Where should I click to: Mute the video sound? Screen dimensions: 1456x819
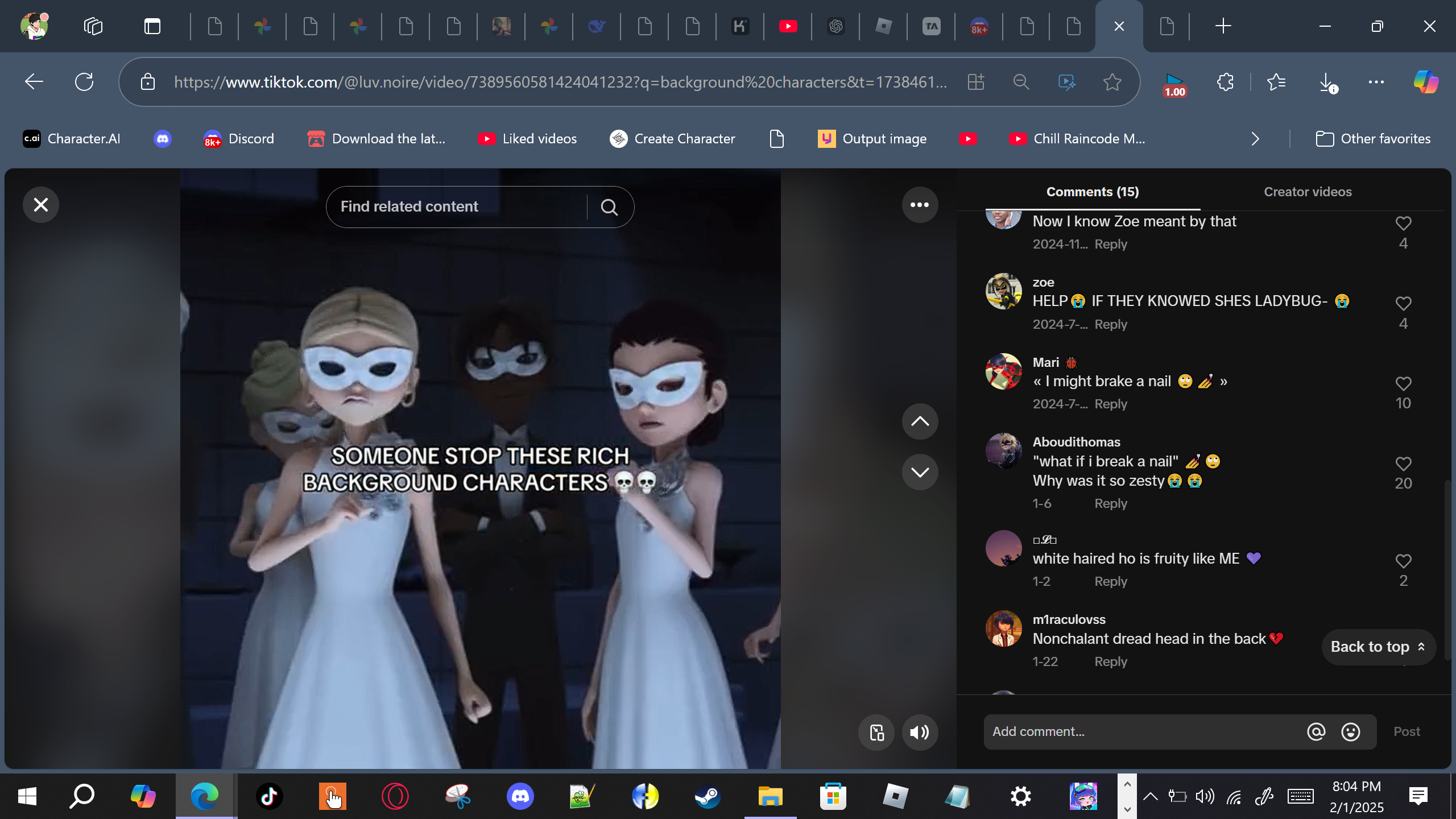click(x=919, y=733)
